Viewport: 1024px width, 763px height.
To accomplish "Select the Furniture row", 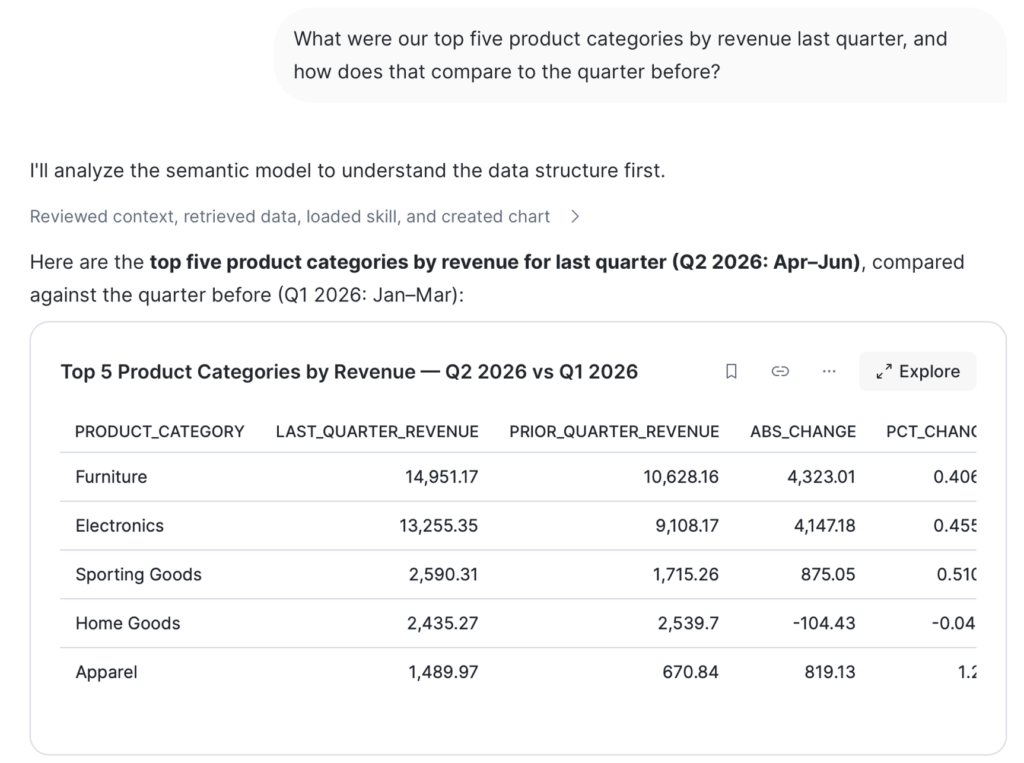I will pos(518,477).
